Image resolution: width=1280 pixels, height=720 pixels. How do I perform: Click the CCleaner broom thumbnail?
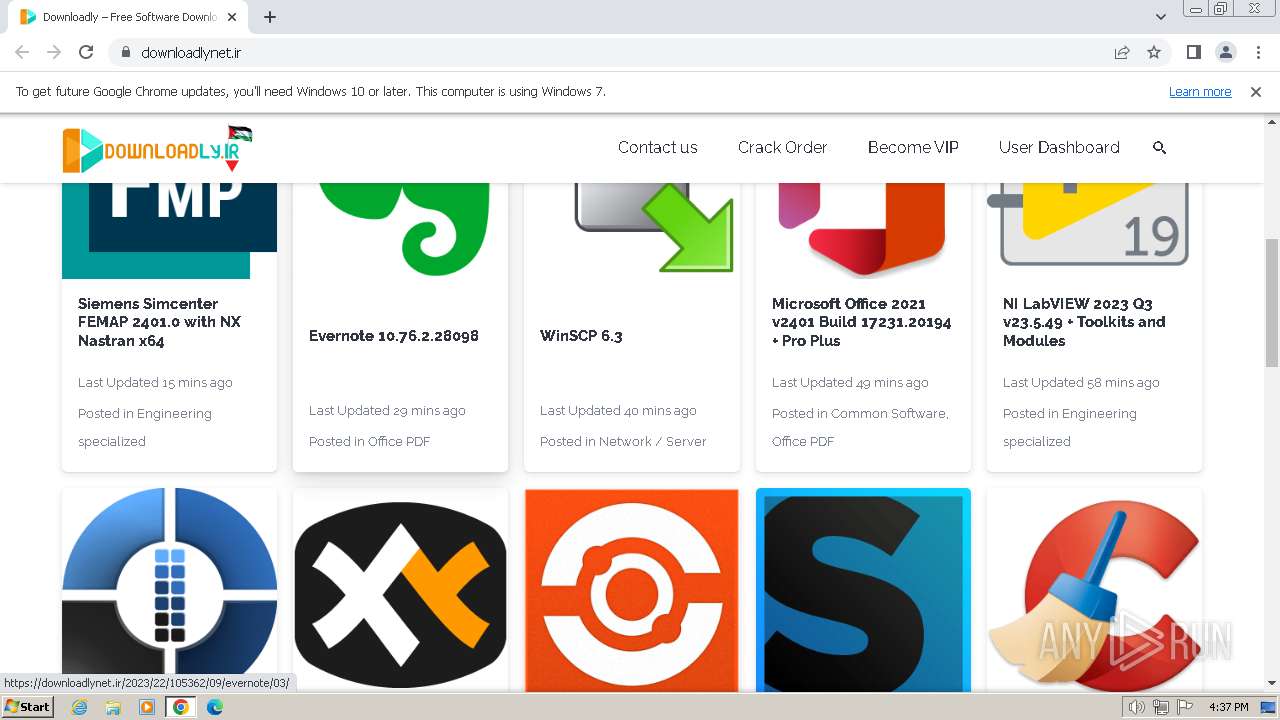[x=1094, y=589]
